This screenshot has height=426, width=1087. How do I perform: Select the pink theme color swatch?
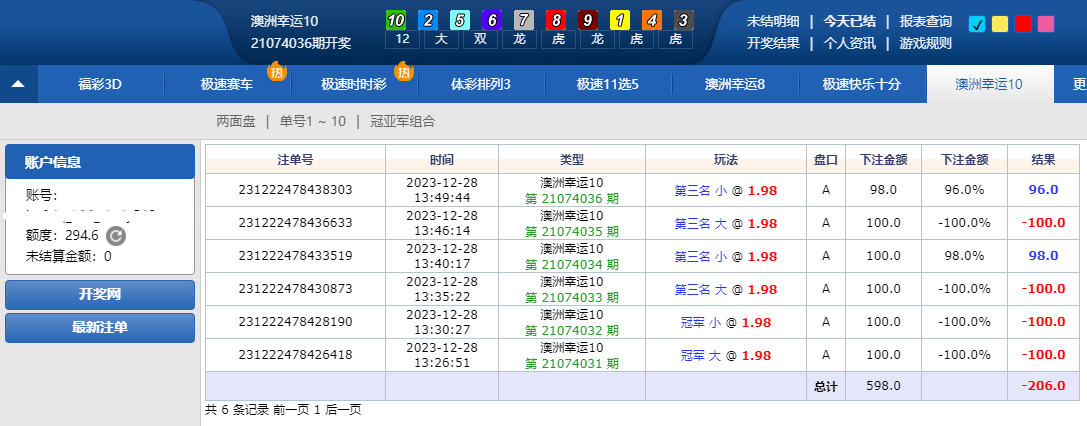pos(1045,24)
